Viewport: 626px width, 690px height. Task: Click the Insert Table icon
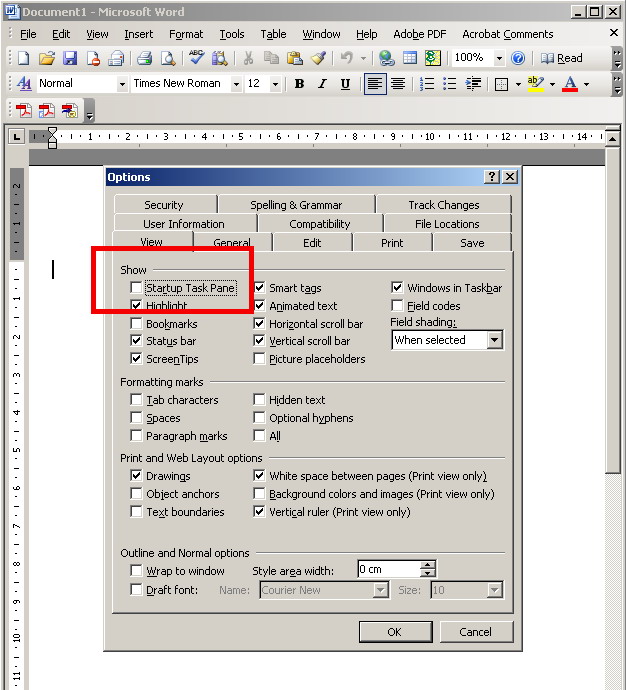(410, 58)
